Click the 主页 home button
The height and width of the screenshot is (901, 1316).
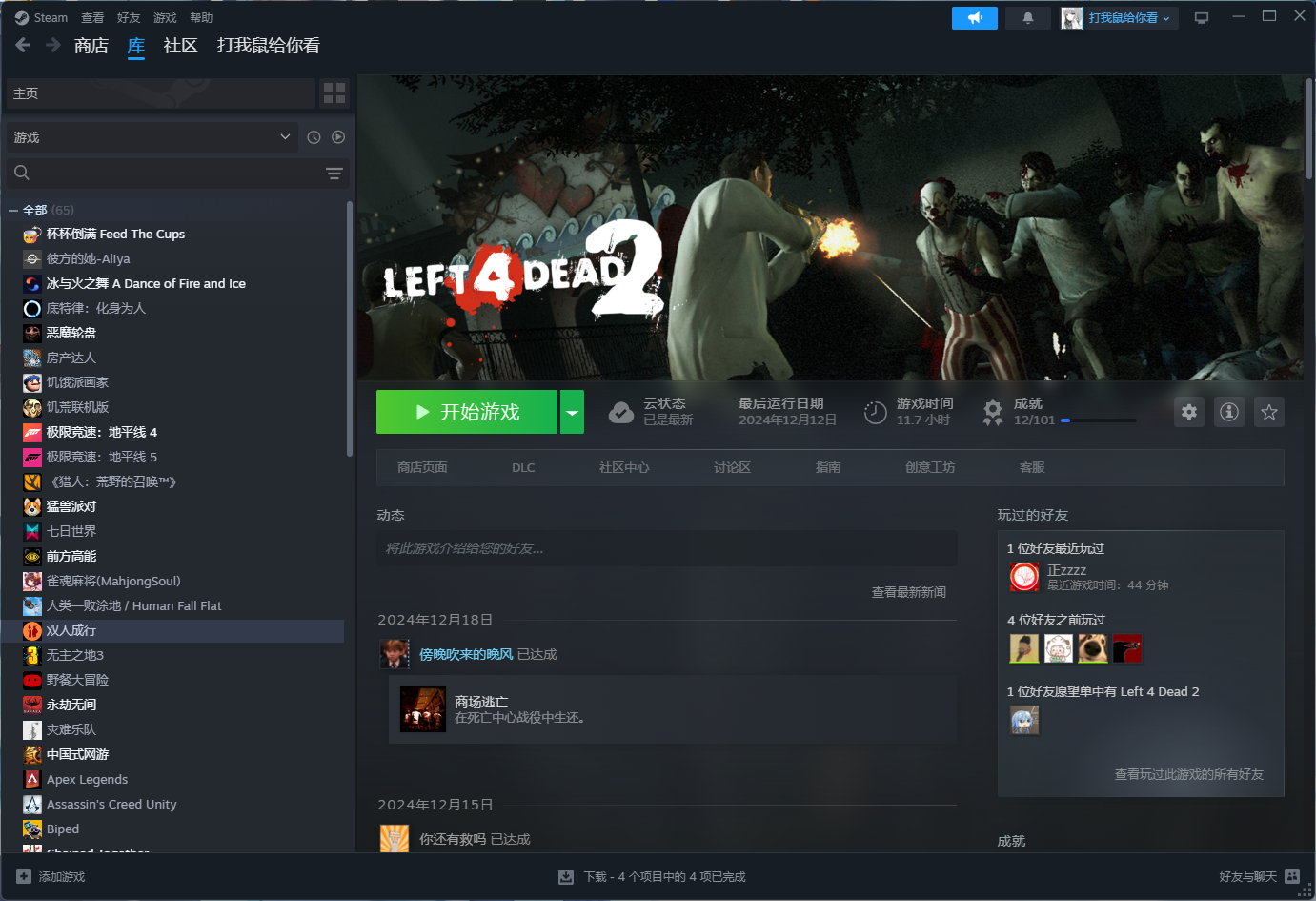[161, 93]
